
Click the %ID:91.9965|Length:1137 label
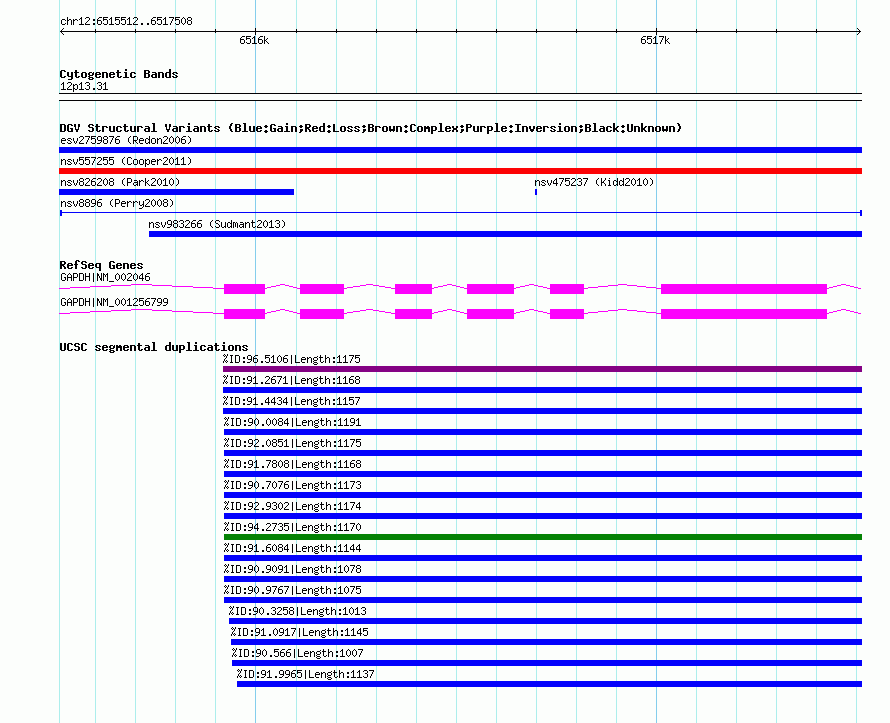(305, 674)
